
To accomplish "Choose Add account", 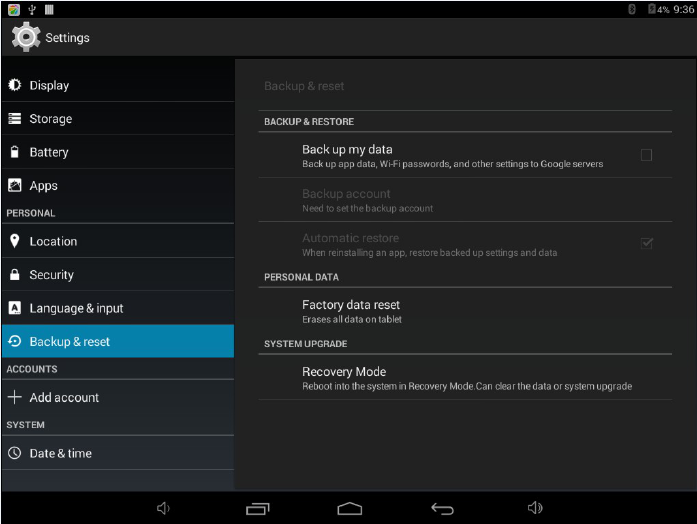I will pyautogui.click(x=118, y=397).
